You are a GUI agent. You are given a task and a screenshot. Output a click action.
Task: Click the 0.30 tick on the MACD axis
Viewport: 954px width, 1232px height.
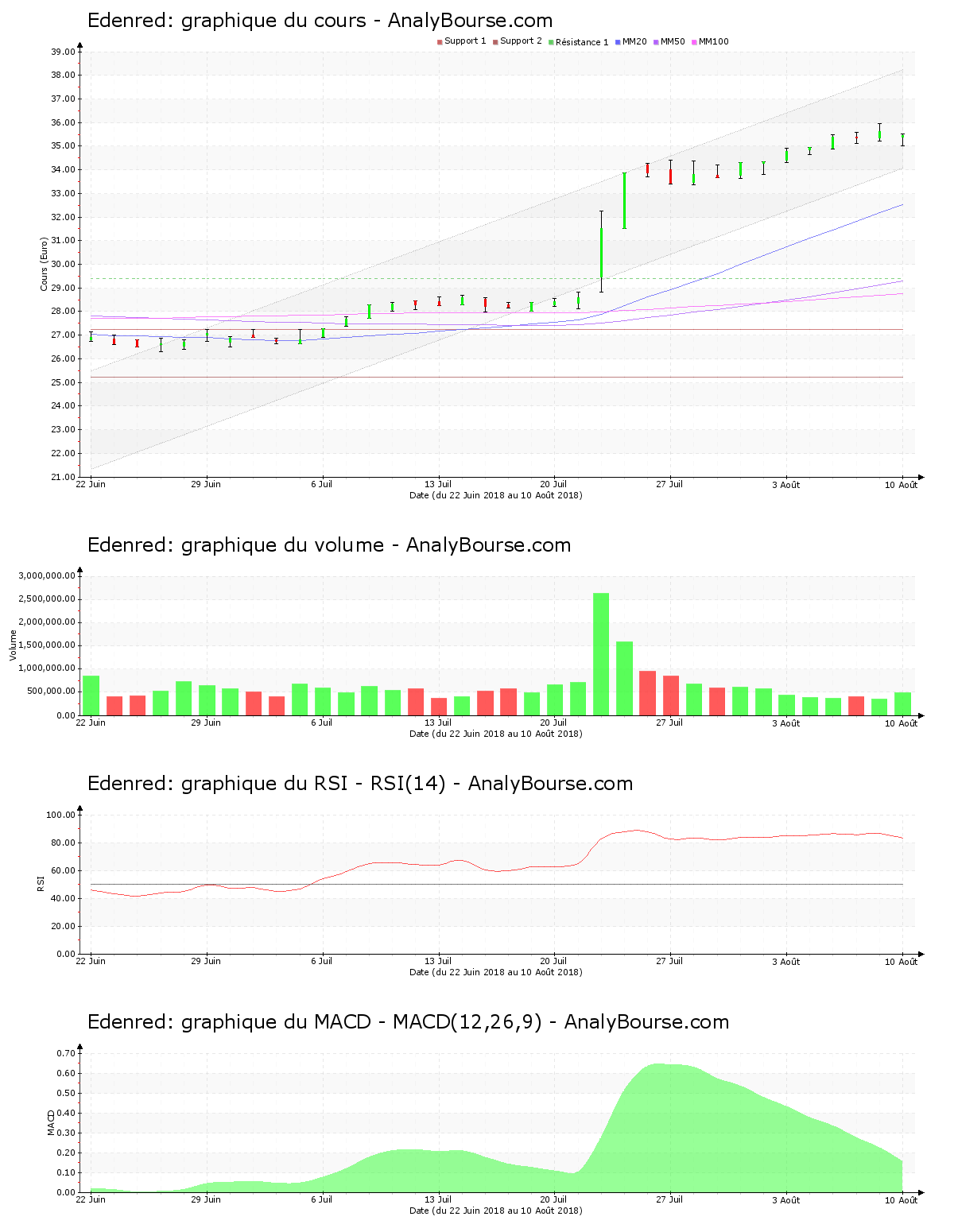click(66, 1133)
